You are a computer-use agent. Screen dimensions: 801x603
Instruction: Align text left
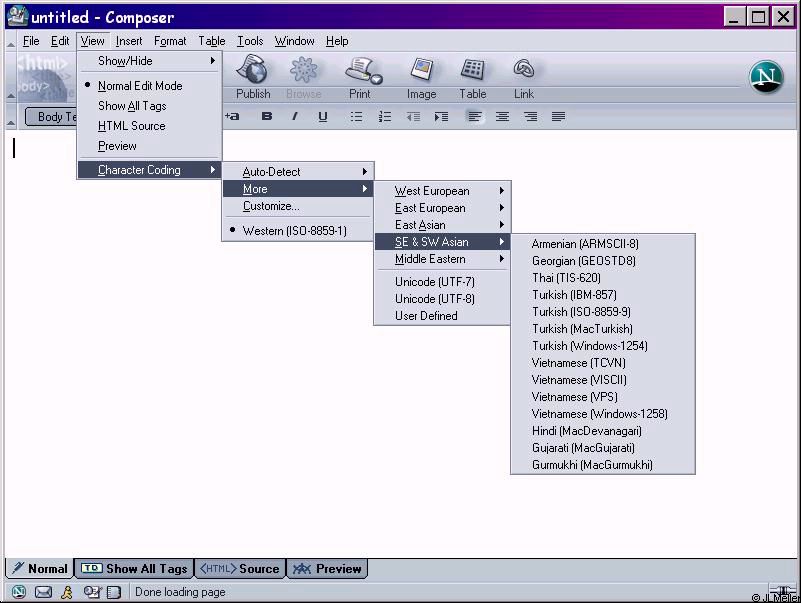475,117
